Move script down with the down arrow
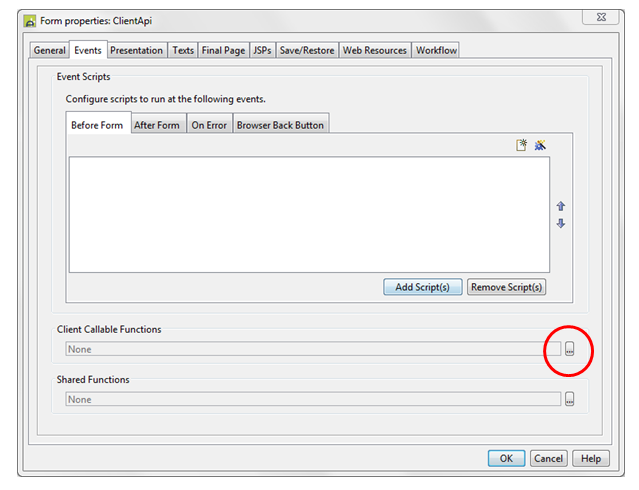The image size is (639, 490). point(561,223)
